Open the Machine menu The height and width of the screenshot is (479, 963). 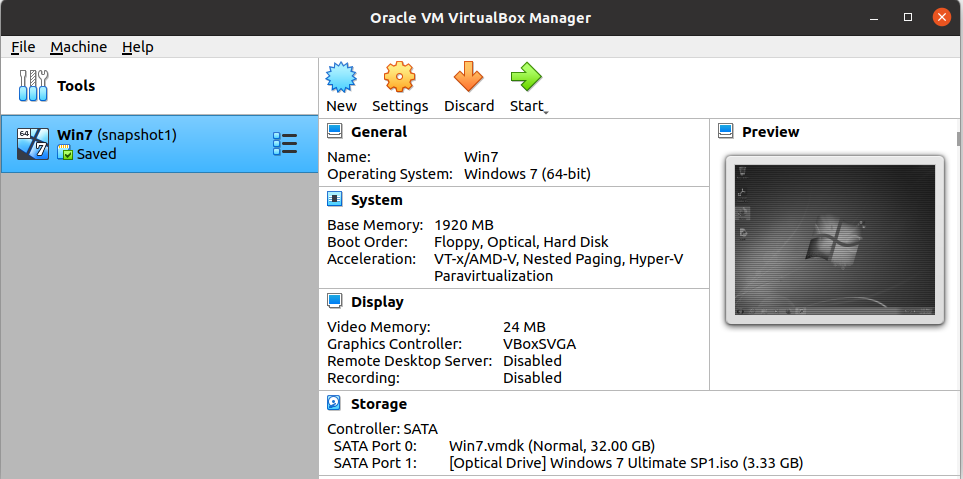click(x=78, y=47)
